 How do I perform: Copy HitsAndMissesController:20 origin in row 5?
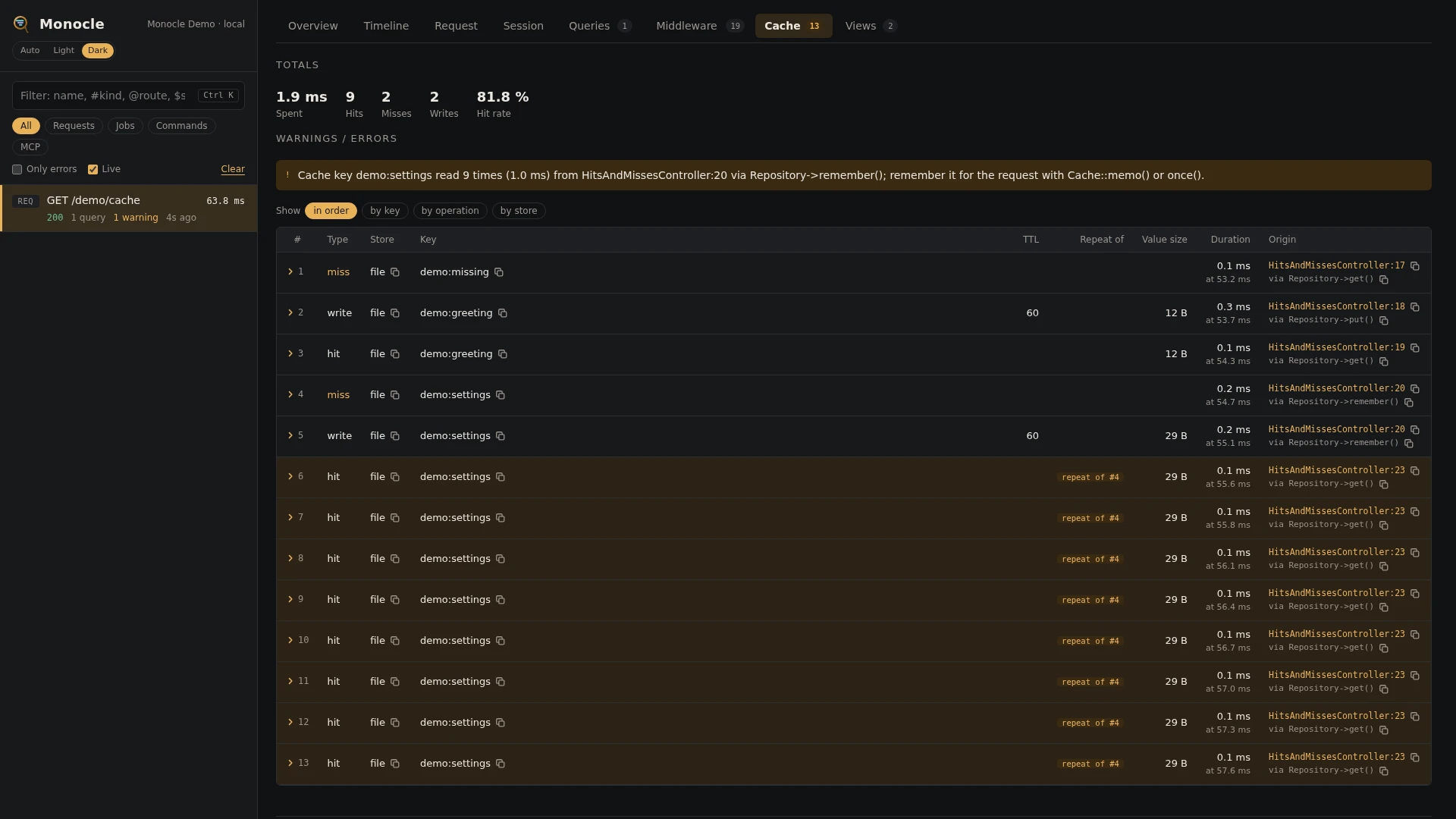tap(1415, 430)
